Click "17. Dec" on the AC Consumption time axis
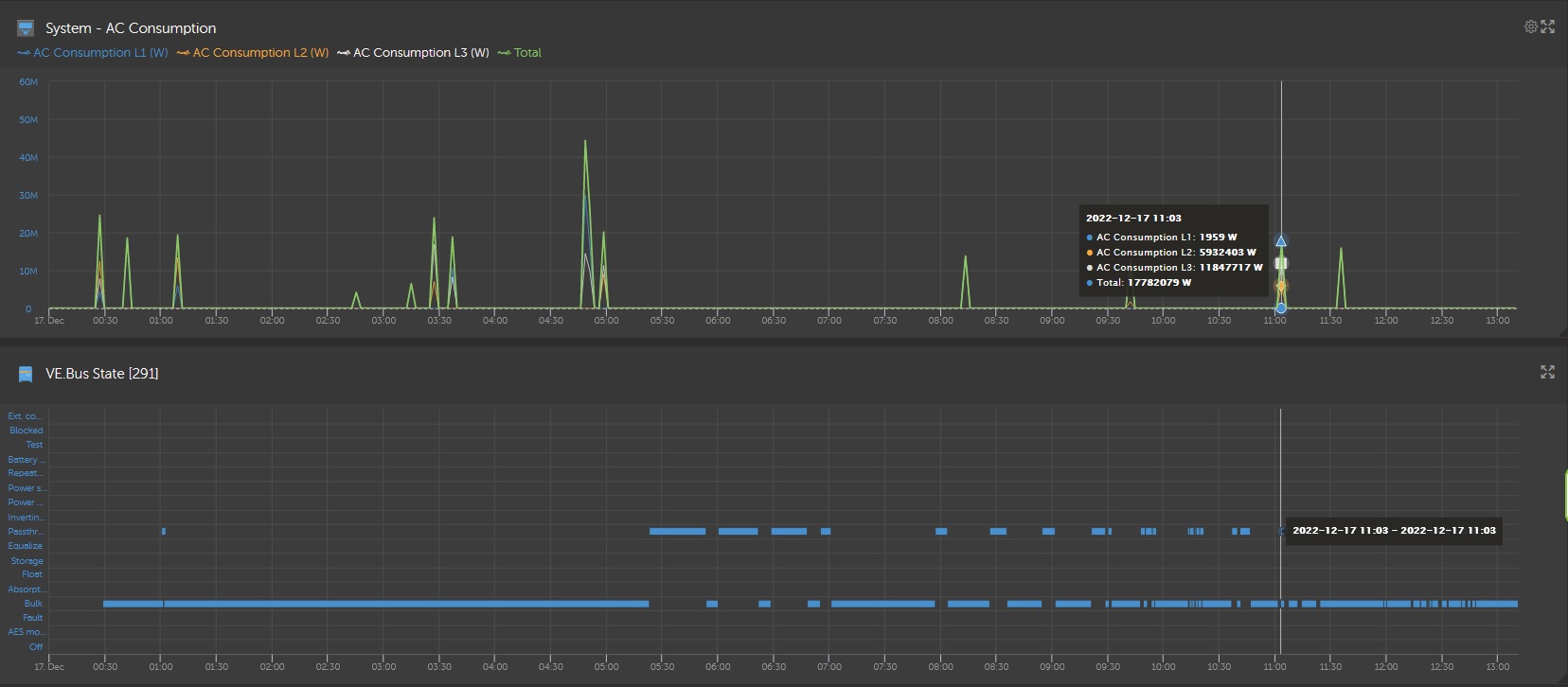Image resolution: width=1568 pixels, height=687 pixels. click(x=49, y=321)
